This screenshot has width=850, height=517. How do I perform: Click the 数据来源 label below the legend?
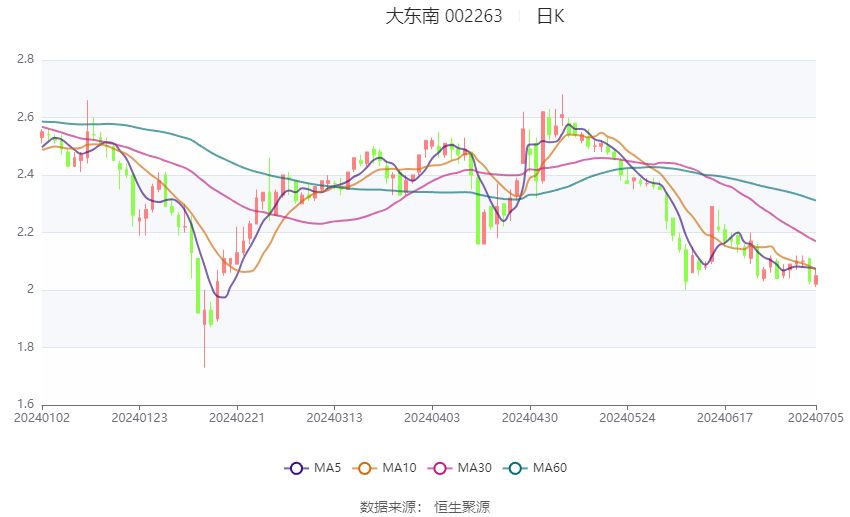pos(387,507)
